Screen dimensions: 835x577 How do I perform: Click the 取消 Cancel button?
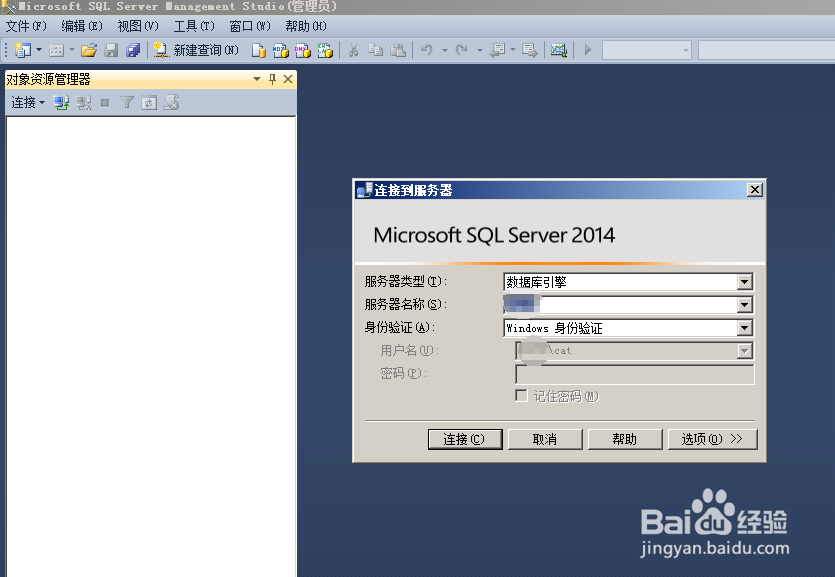pyautogui.click(x=545, y=439)
